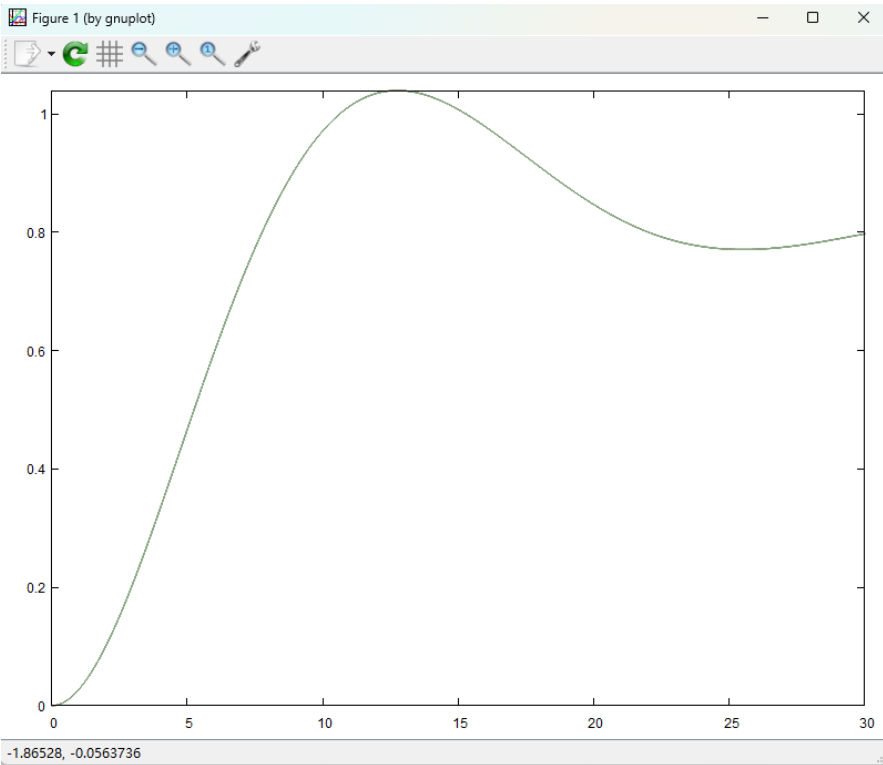Click the mouse coordinates in status bar

[74, 752]
